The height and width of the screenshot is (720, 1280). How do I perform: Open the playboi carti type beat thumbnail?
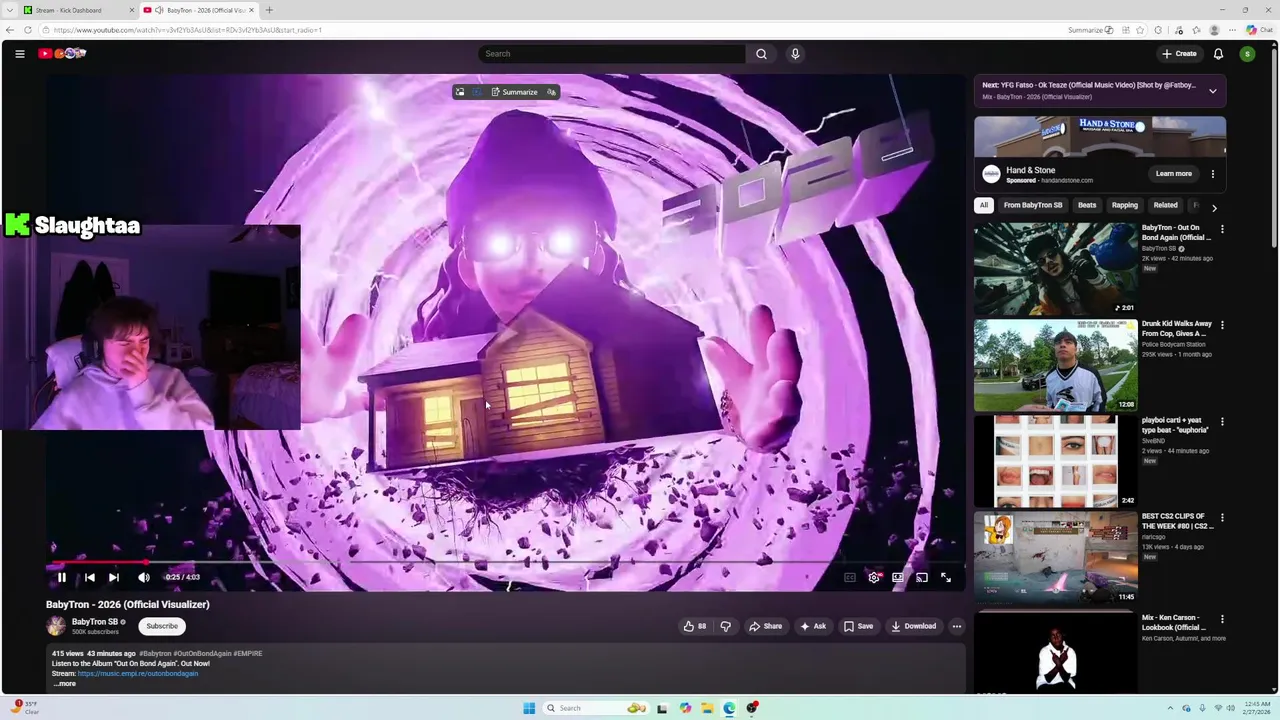click(x=1056, y=461)
